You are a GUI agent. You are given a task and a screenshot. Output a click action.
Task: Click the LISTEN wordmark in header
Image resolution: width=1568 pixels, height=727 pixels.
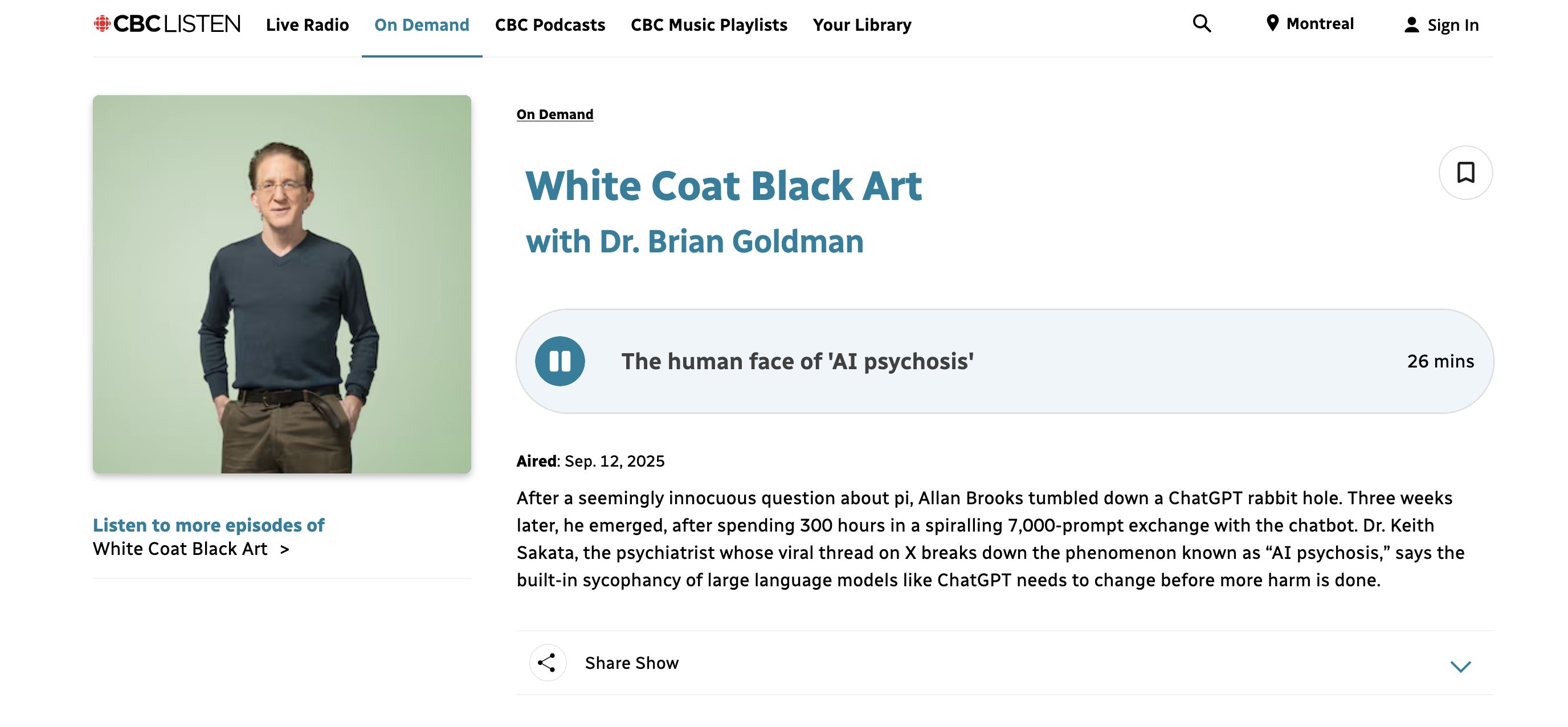tap(203, 24)
